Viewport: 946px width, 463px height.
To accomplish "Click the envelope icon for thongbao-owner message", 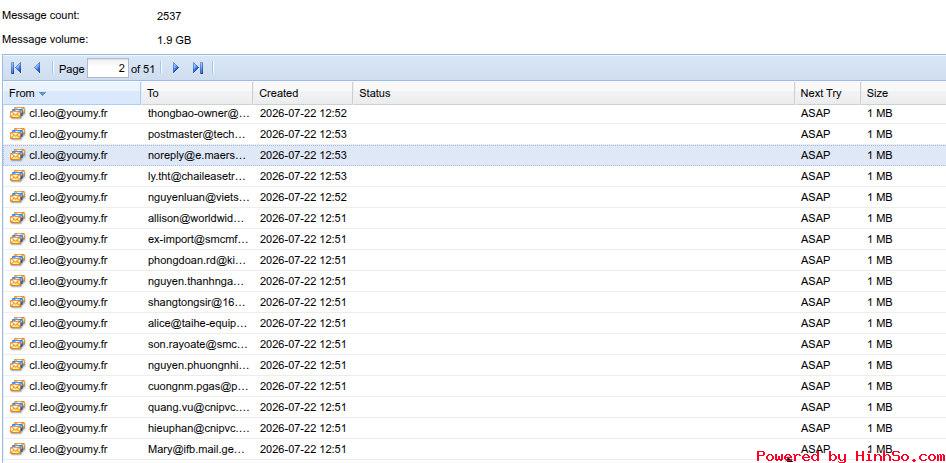I will point(17,113).
